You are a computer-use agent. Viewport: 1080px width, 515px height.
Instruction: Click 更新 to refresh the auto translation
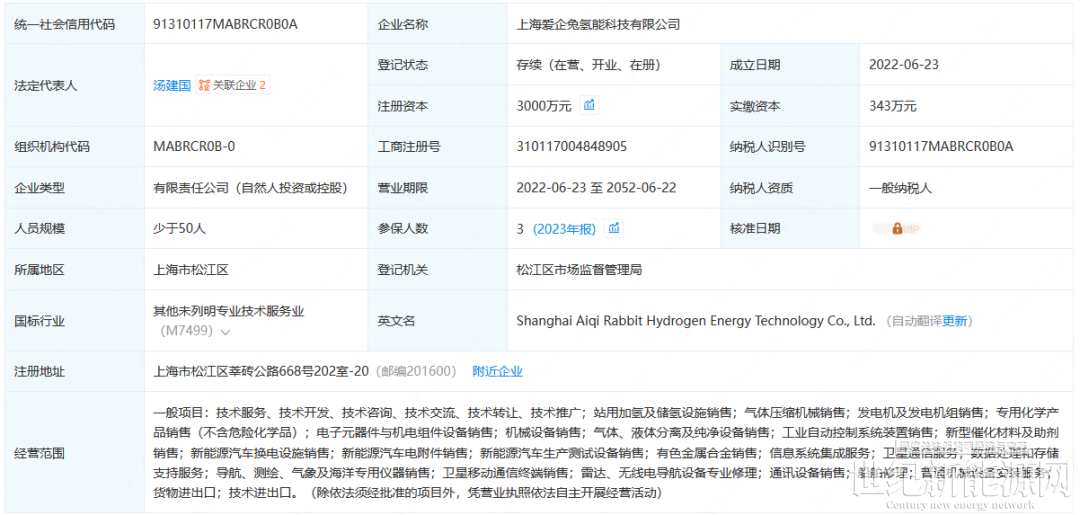(x=955, y=321)
